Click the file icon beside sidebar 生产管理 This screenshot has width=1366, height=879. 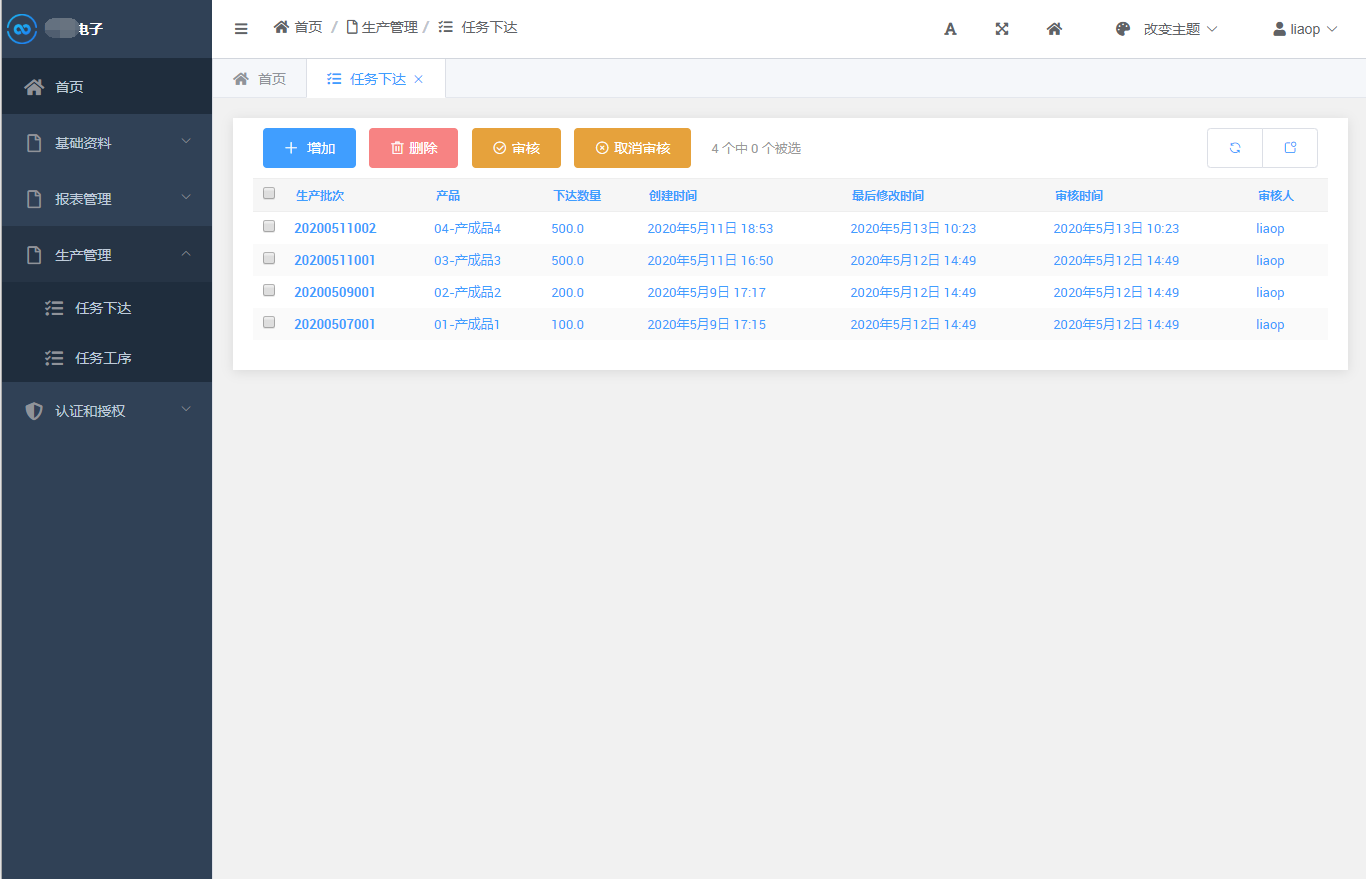click(x=34, y=255)
